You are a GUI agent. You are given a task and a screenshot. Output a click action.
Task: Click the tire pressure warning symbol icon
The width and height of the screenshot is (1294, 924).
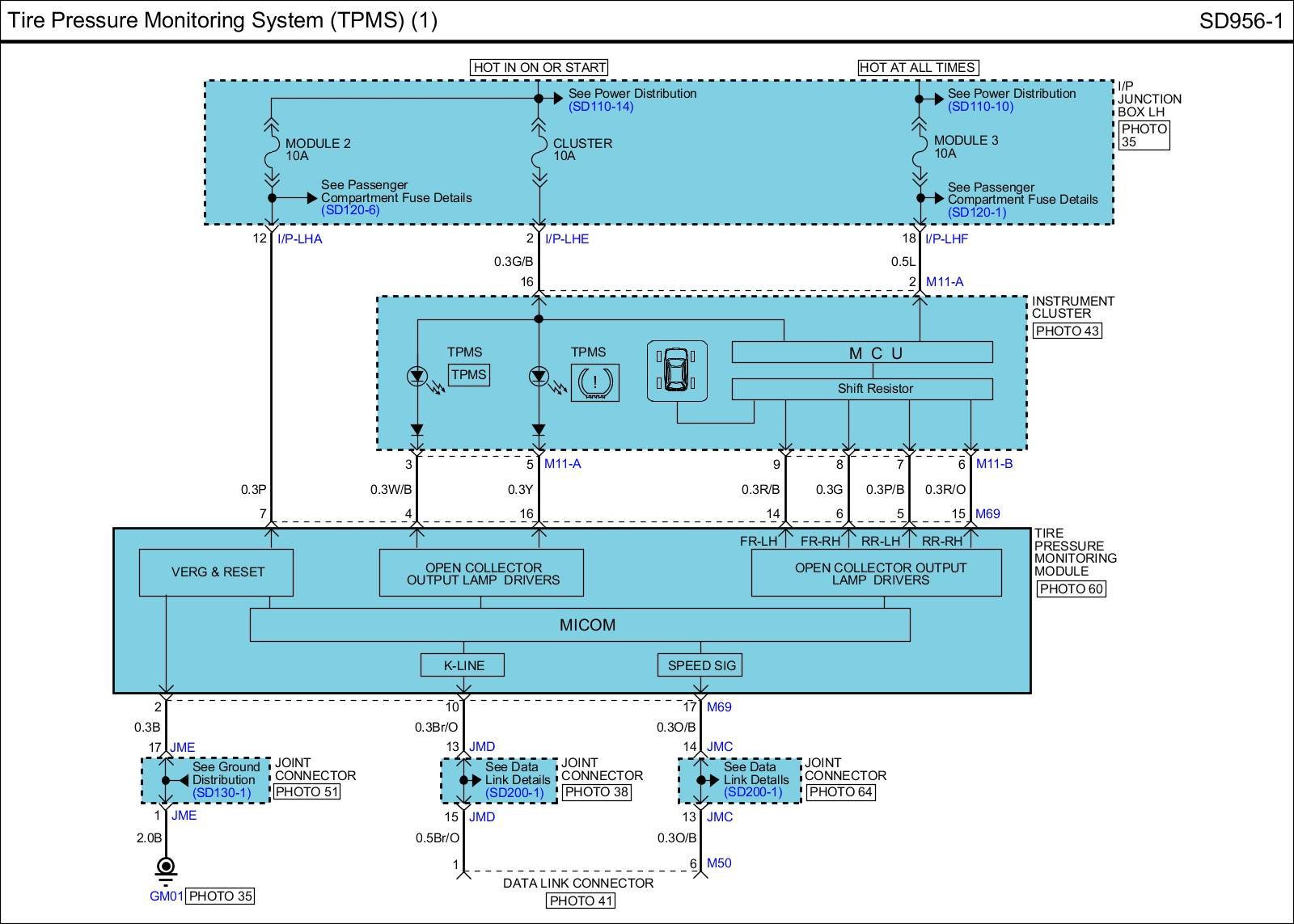(595, 382)
